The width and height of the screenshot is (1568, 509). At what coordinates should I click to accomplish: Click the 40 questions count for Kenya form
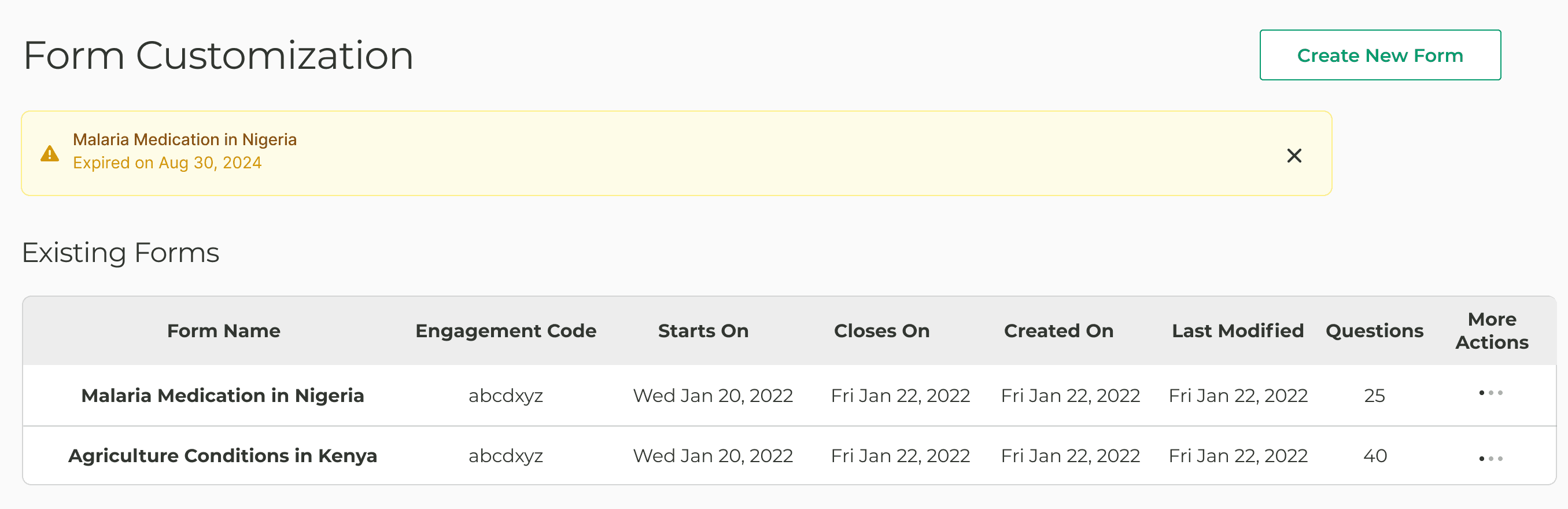coord(1375,455)
